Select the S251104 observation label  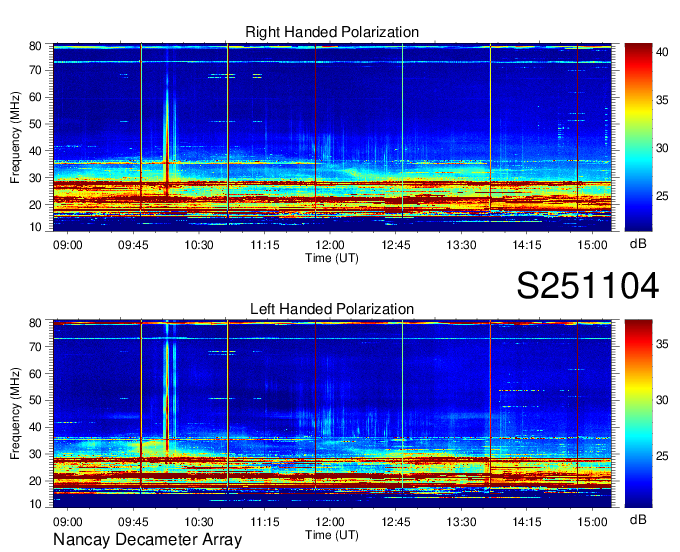pos(587,286)
